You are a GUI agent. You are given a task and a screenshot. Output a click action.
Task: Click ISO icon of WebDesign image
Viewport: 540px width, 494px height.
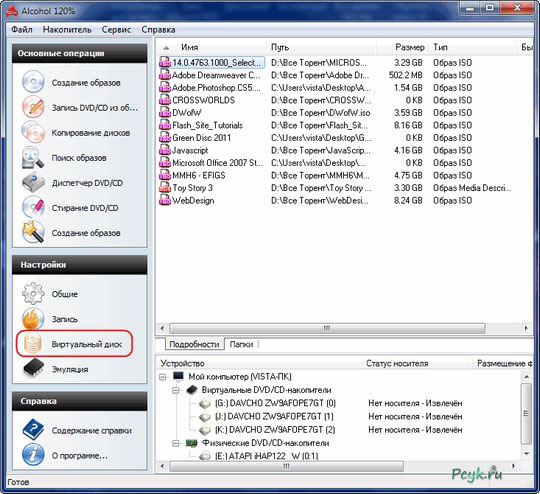165,200
